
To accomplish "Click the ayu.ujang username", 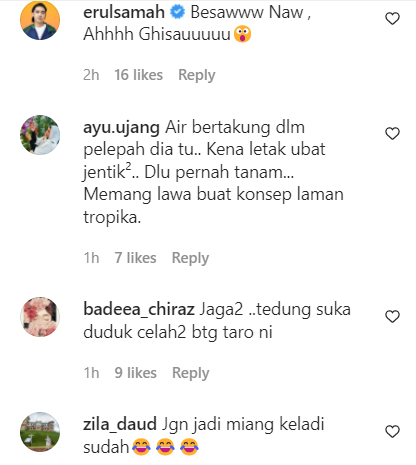I will (121, 128).
